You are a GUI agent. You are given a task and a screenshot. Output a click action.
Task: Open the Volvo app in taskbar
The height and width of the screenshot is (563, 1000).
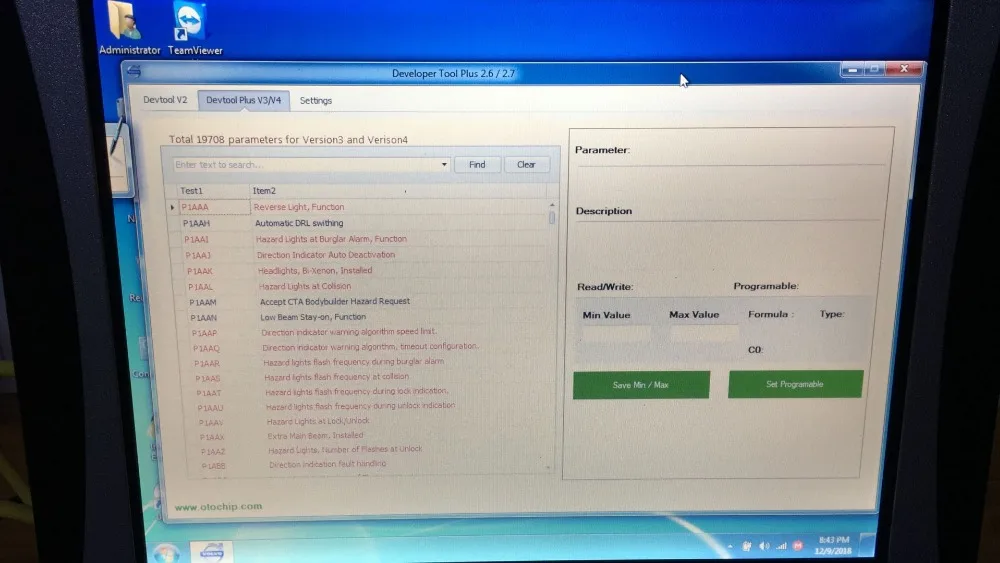coord(212,552)
